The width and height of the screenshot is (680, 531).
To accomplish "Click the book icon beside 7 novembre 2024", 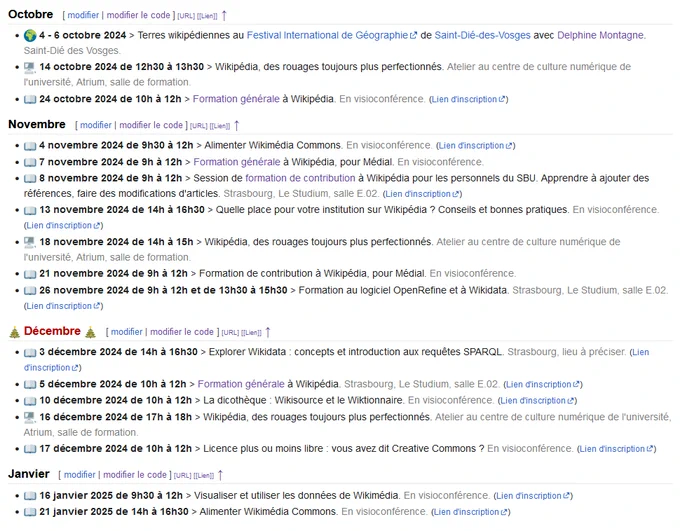I will pyautogui.click(x=30, y=162).
